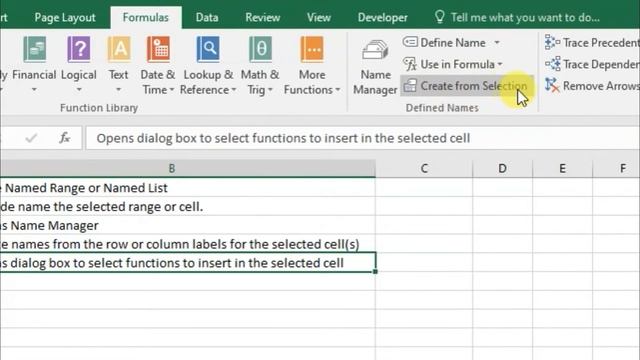Select column F header

pos(616,168)
